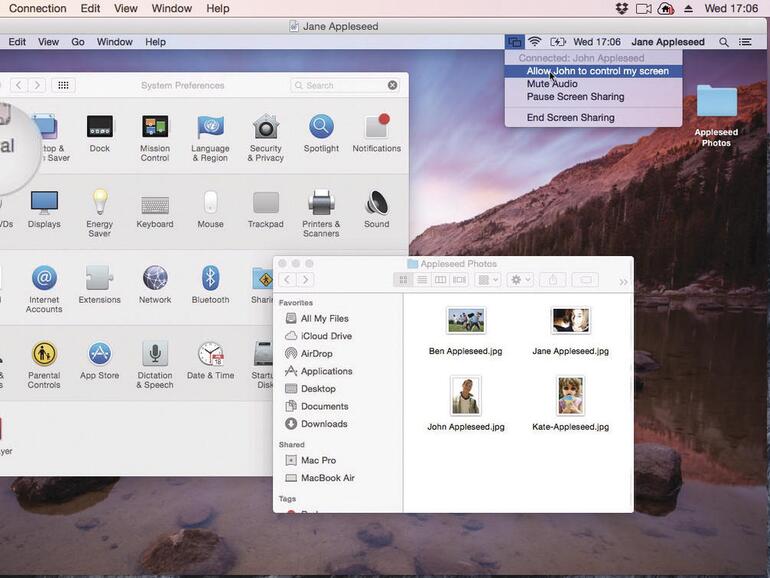Open Dictation & Speech preferences
Viewport: 770px width, 578px height.
pos(155,354)
